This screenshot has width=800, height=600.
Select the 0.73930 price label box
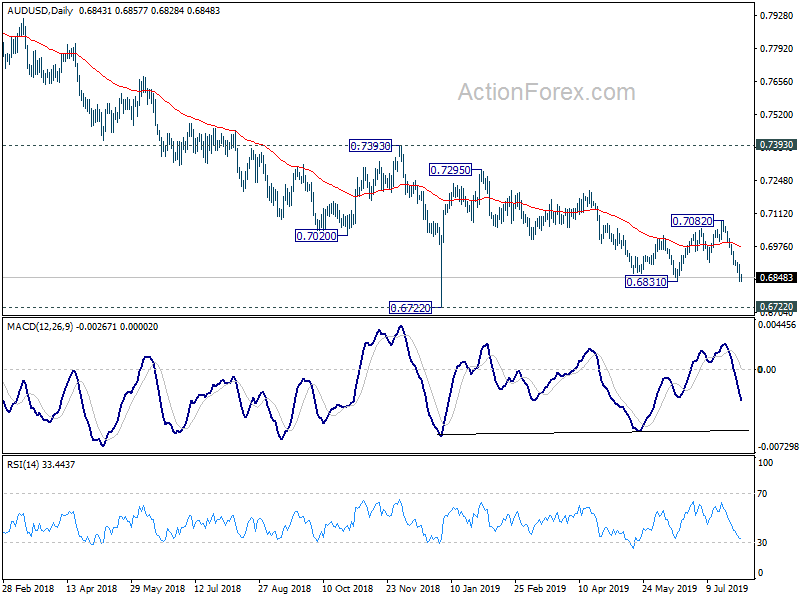coord(370,146)
